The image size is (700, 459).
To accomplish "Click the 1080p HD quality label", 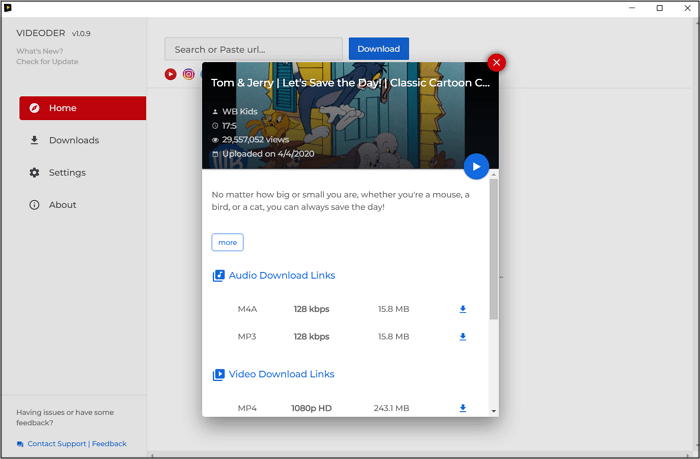I will [x=311, y=408].
